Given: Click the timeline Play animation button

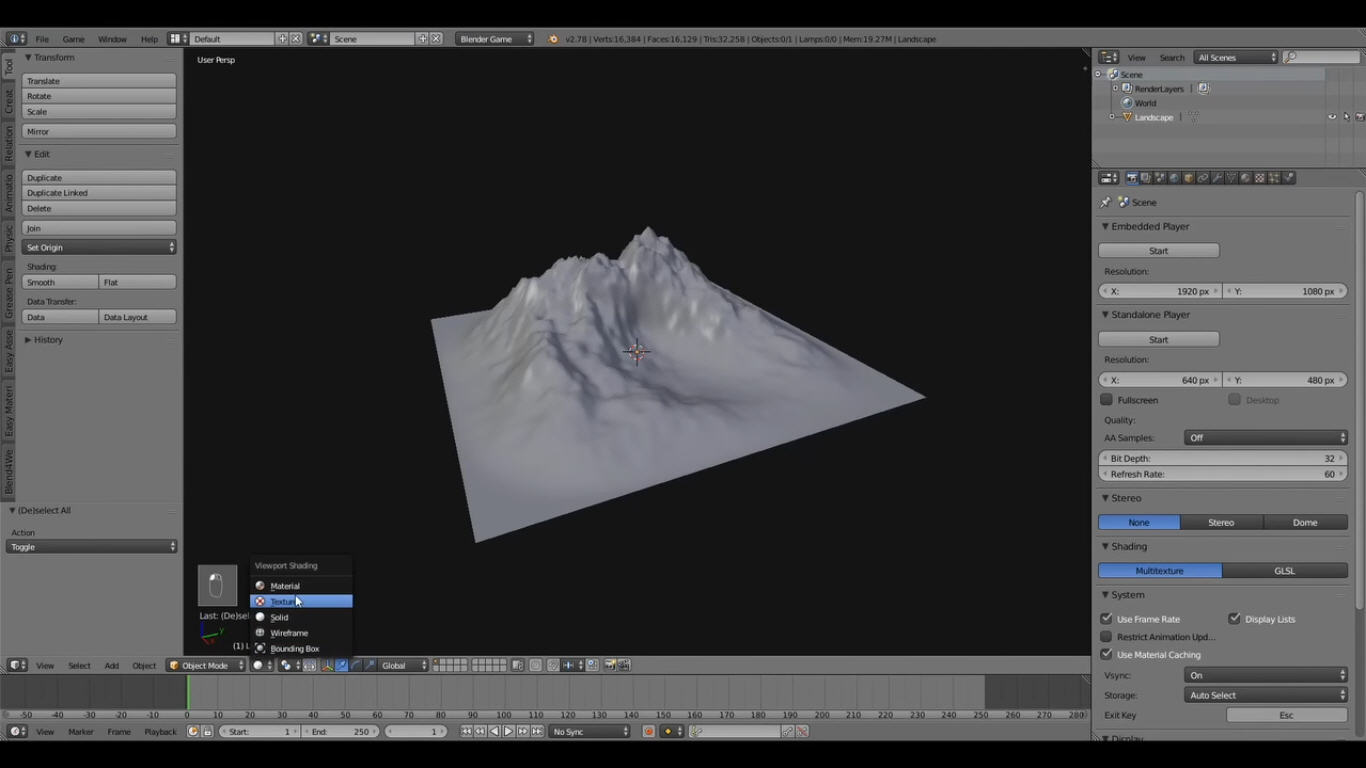Looking at the screenshot, I should click(508, 732).
